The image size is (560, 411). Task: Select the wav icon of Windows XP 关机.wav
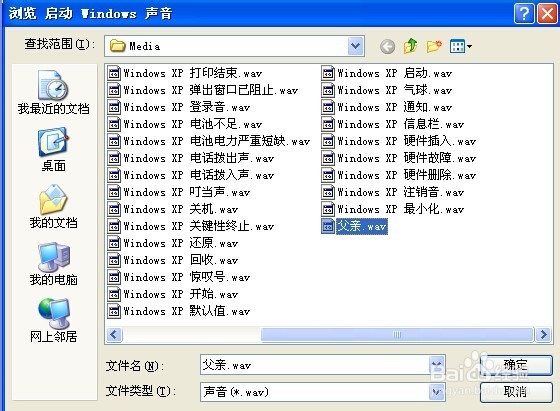114,209
